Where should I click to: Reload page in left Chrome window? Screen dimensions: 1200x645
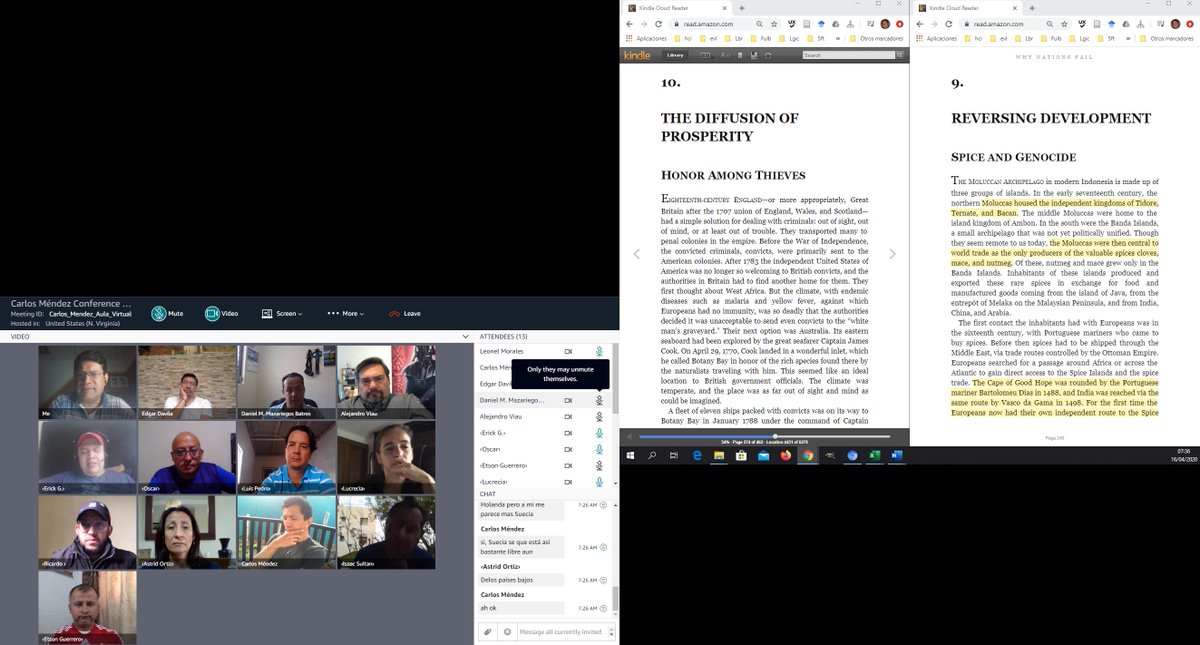point(659,23)
